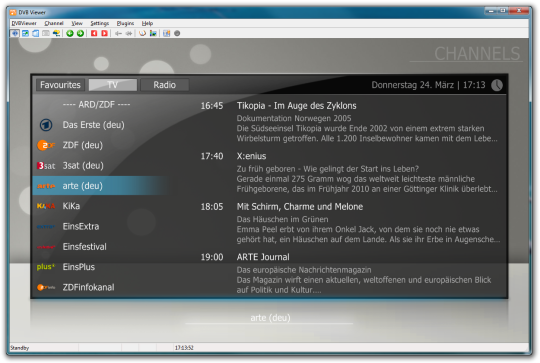540x363 pixels.
Task: Click Mit Schirm, Charme und Melone title
Action: pyautogui.click(x=300, y=207)
